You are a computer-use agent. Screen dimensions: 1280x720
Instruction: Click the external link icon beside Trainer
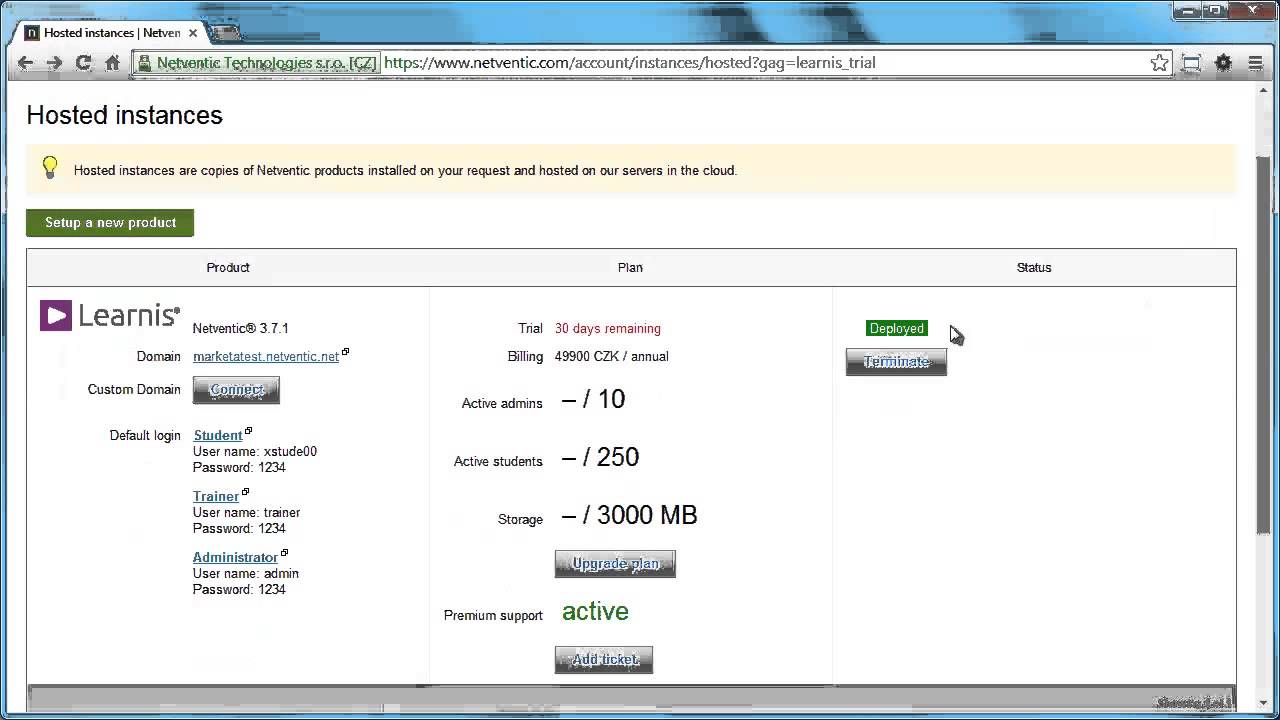[x=246, y=493]
